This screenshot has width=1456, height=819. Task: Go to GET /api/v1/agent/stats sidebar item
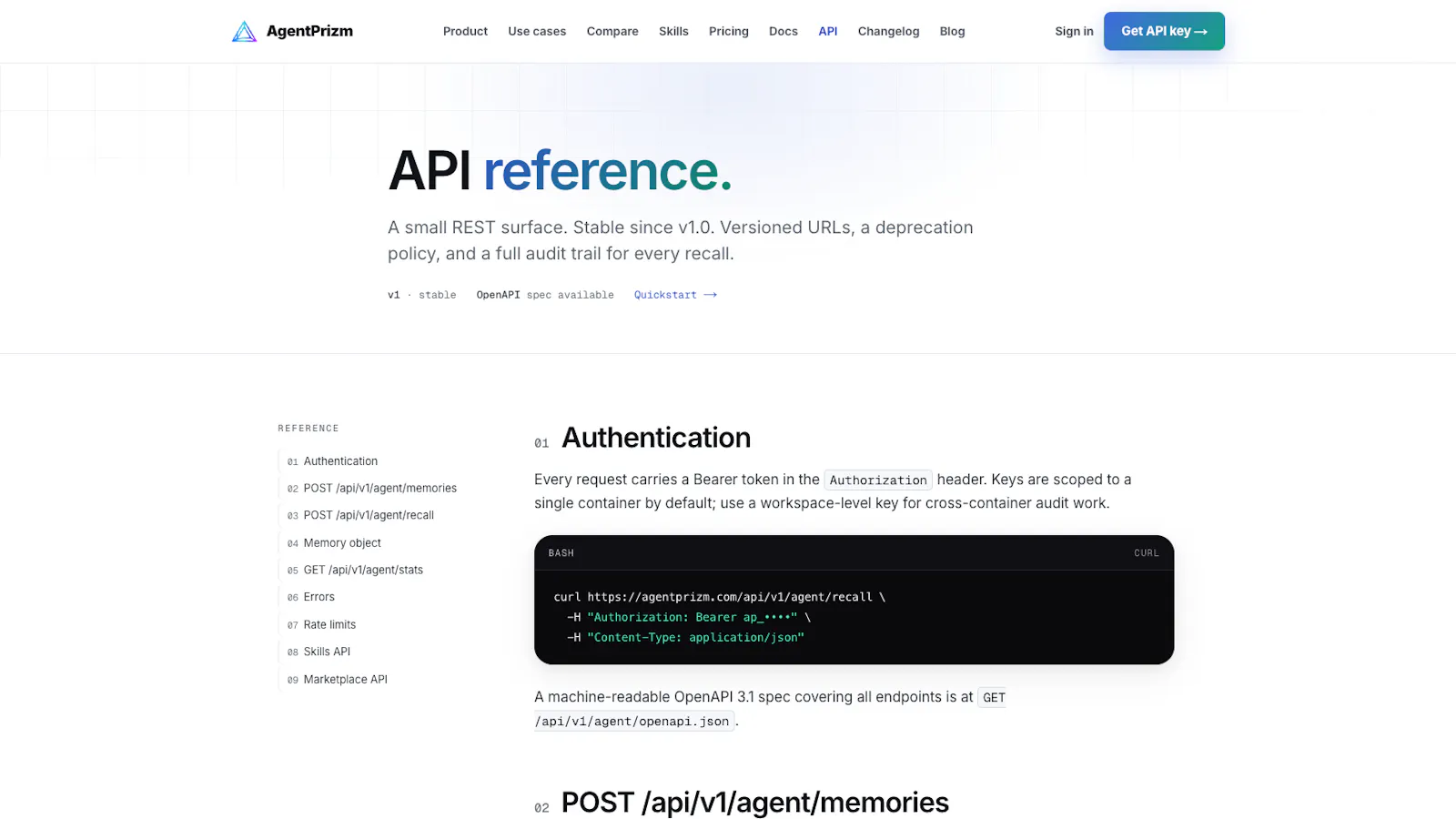click(355, 570)
